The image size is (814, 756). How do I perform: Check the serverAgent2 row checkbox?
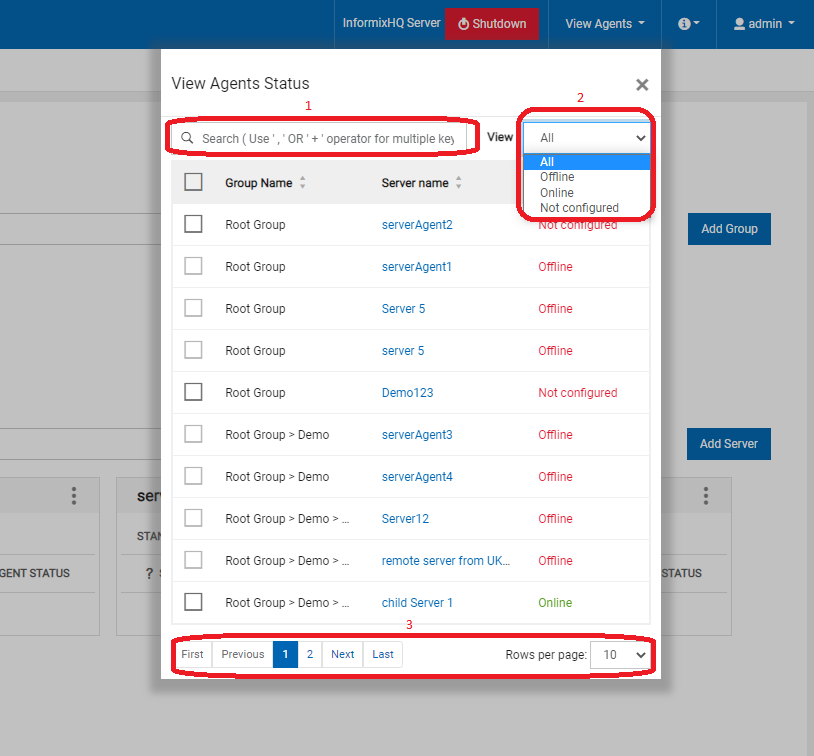pyautogui.click(x=194, y=224)
